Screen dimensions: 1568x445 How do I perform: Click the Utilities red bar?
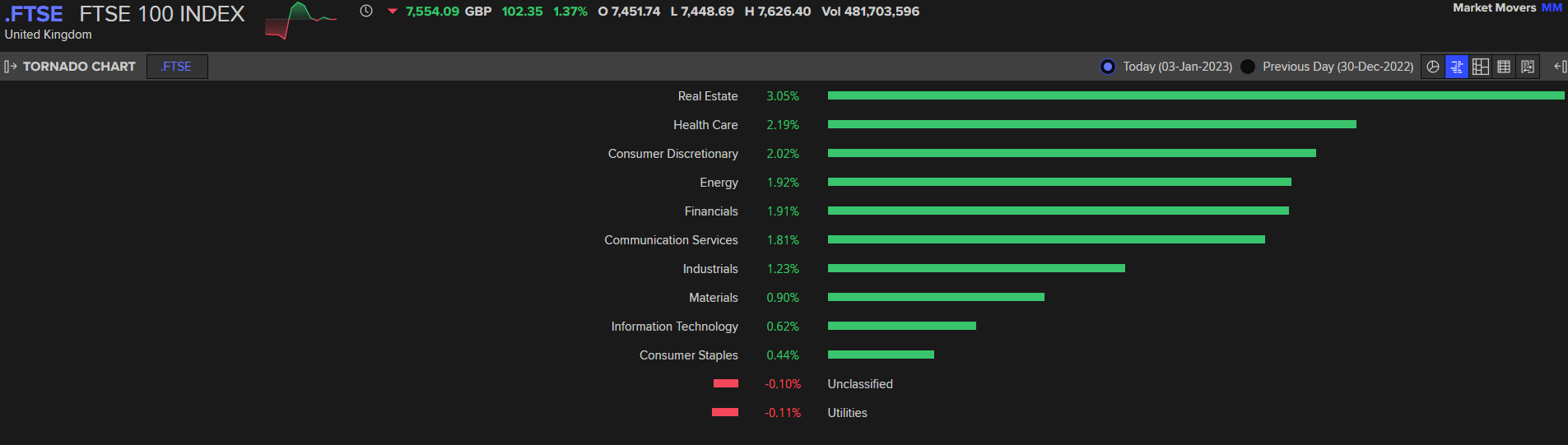pyautogui.click(x=725, y=412)
